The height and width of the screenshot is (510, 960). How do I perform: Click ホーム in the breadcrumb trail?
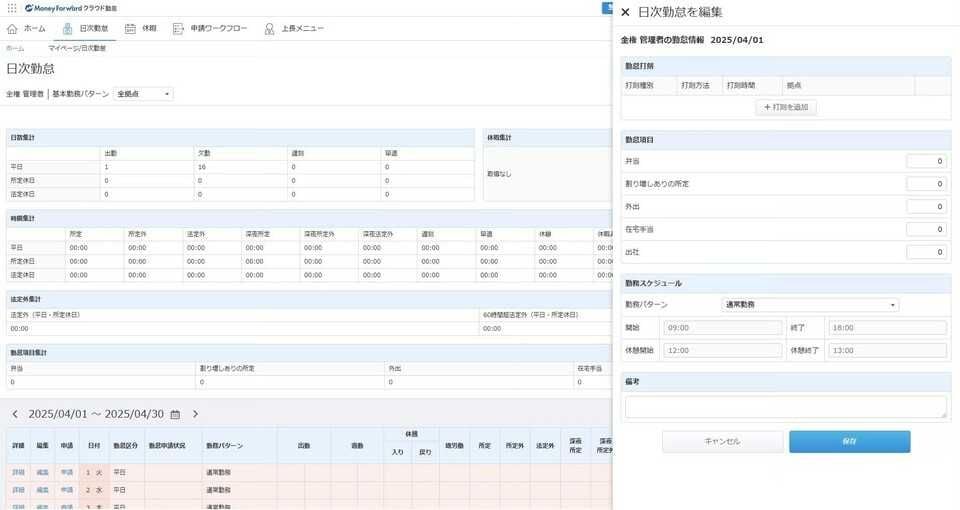[15, 48]
